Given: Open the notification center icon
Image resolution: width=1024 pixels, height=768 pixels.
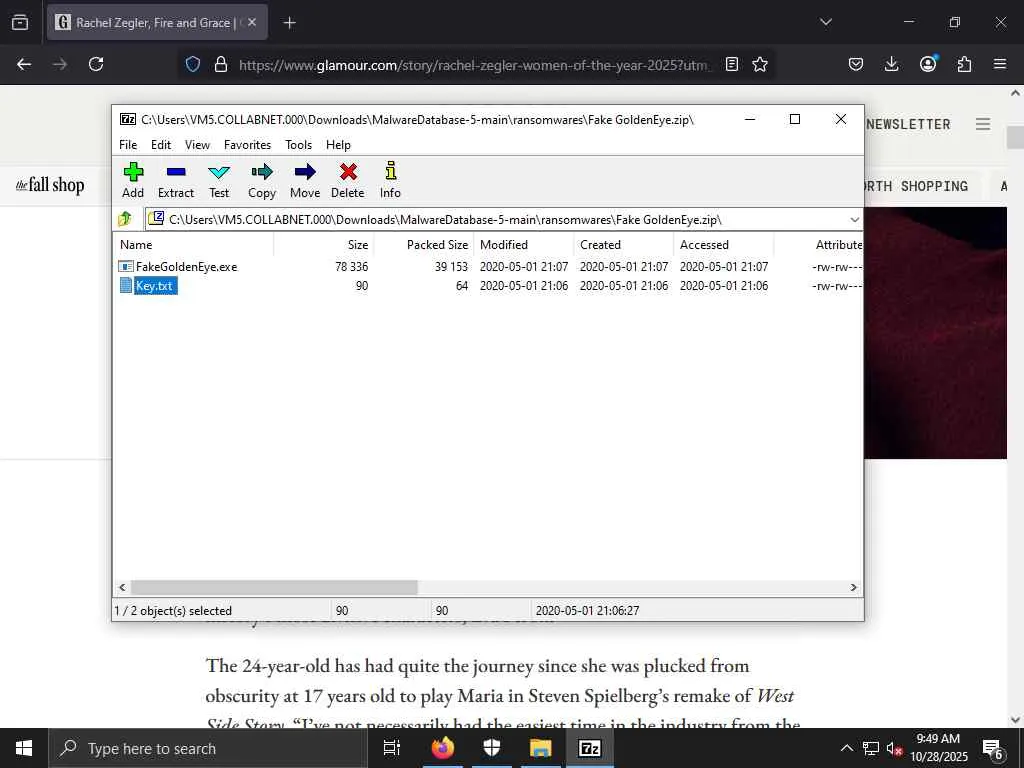Looking at the screenshot, I should pyautogui.click(x=992, y=748).
